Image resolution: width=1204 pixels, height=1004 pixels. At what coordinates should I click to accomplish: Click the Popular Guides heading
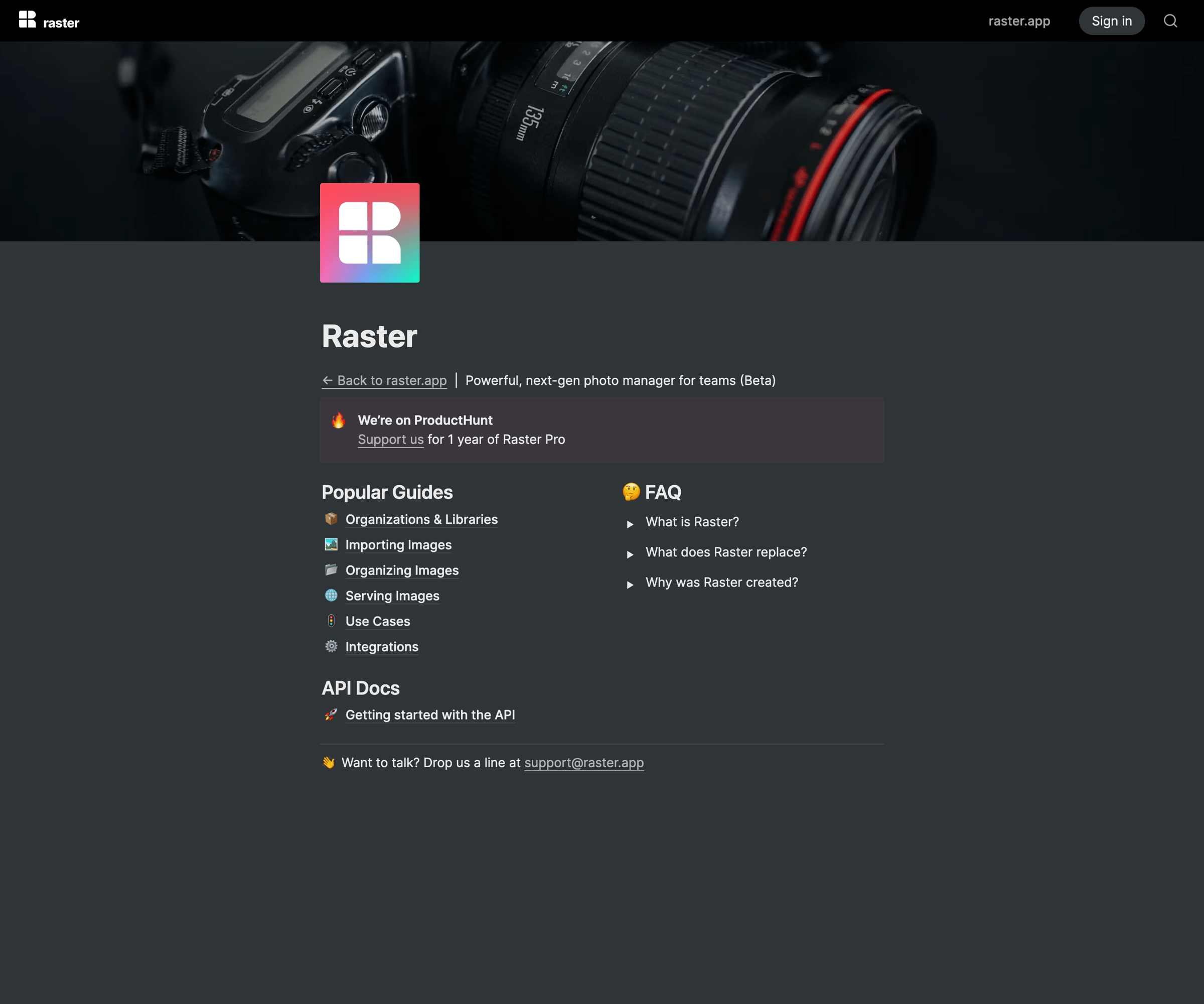(x=387, y=493)
